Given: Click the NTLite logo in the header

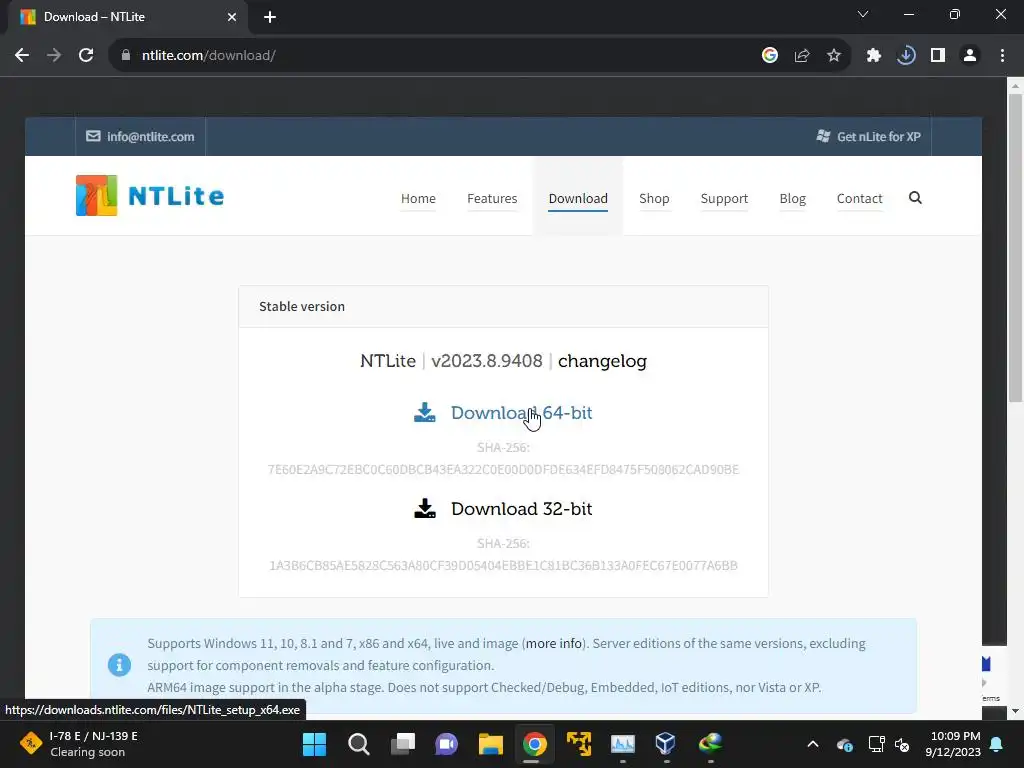Looking at the screenshot, I should tap(150, 195).
